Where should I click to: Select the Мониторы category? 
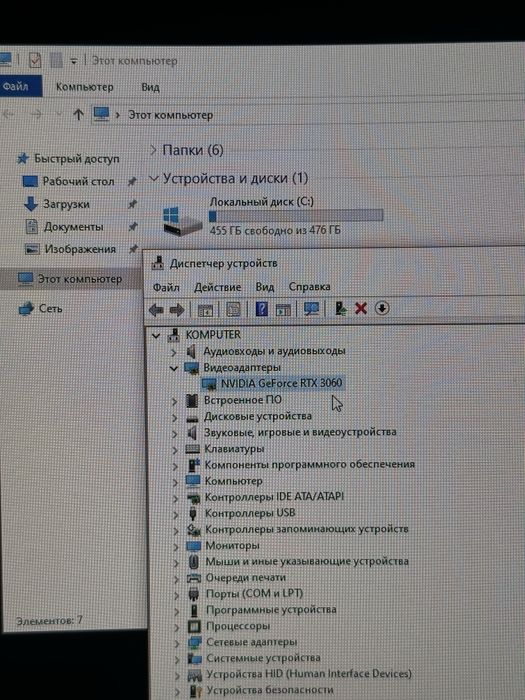(x=232, y=546)
